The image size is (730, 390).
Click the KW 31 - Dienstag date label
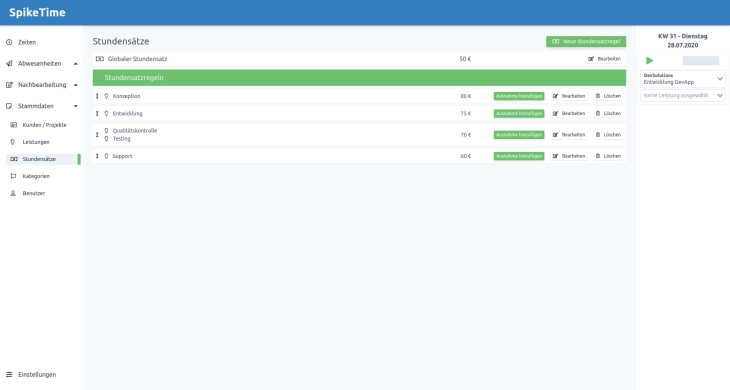683,36
